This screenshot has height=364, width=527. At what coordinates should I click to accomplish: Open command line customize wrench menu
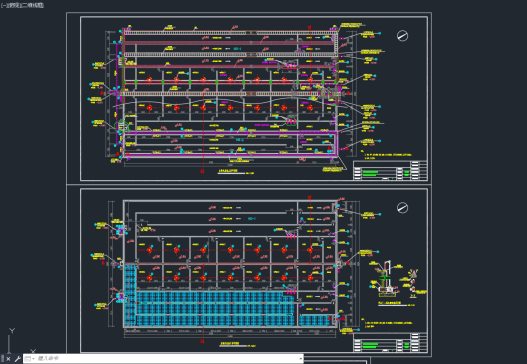pos(17,359)
